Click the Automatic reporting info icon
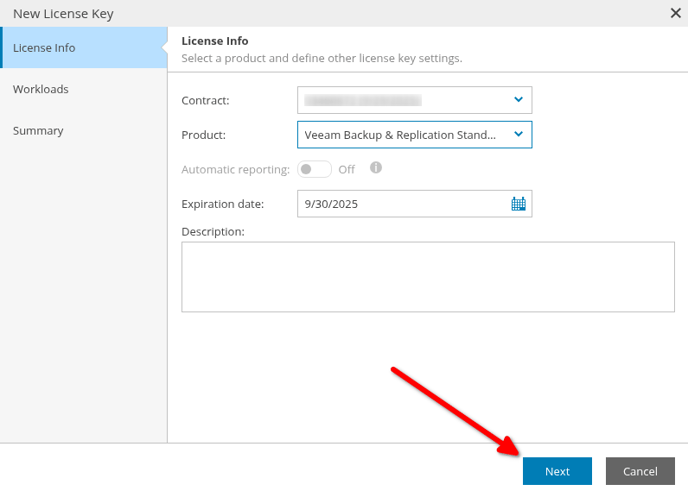 [x=376, y=168]
